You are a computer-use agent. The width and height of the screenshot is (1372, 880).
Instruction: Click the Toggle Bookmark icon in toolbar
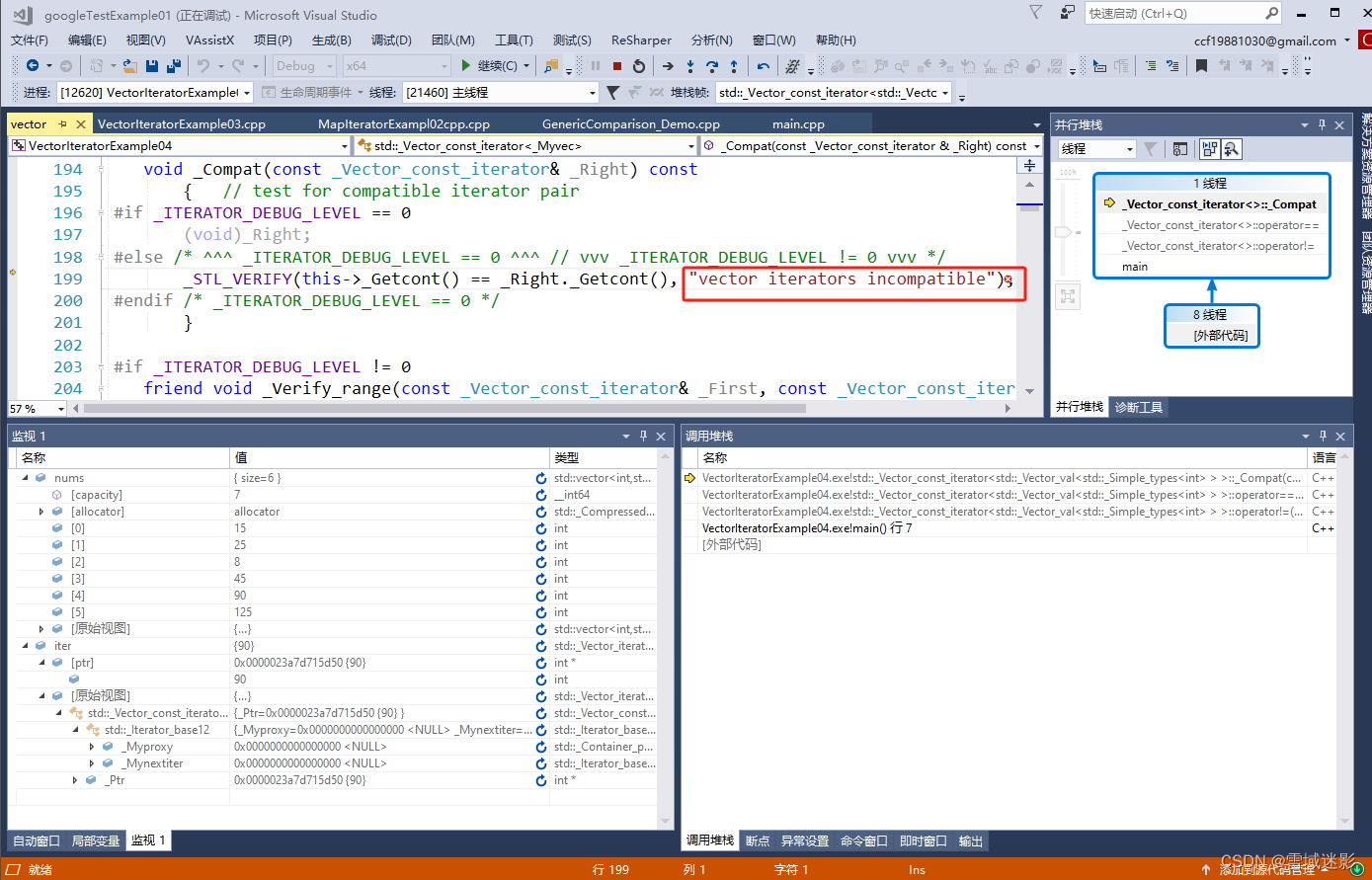tap(1201, 66)
